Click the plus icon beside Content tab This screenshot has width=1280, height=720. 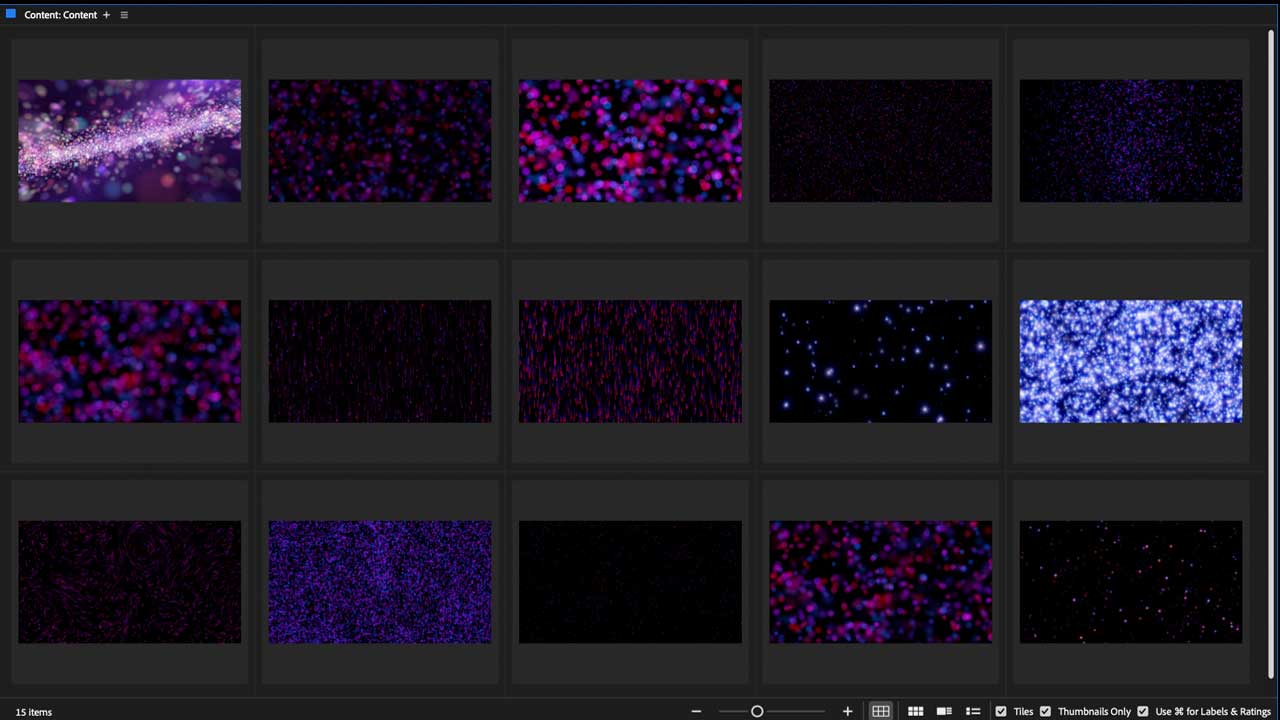[x=107, y=15]
